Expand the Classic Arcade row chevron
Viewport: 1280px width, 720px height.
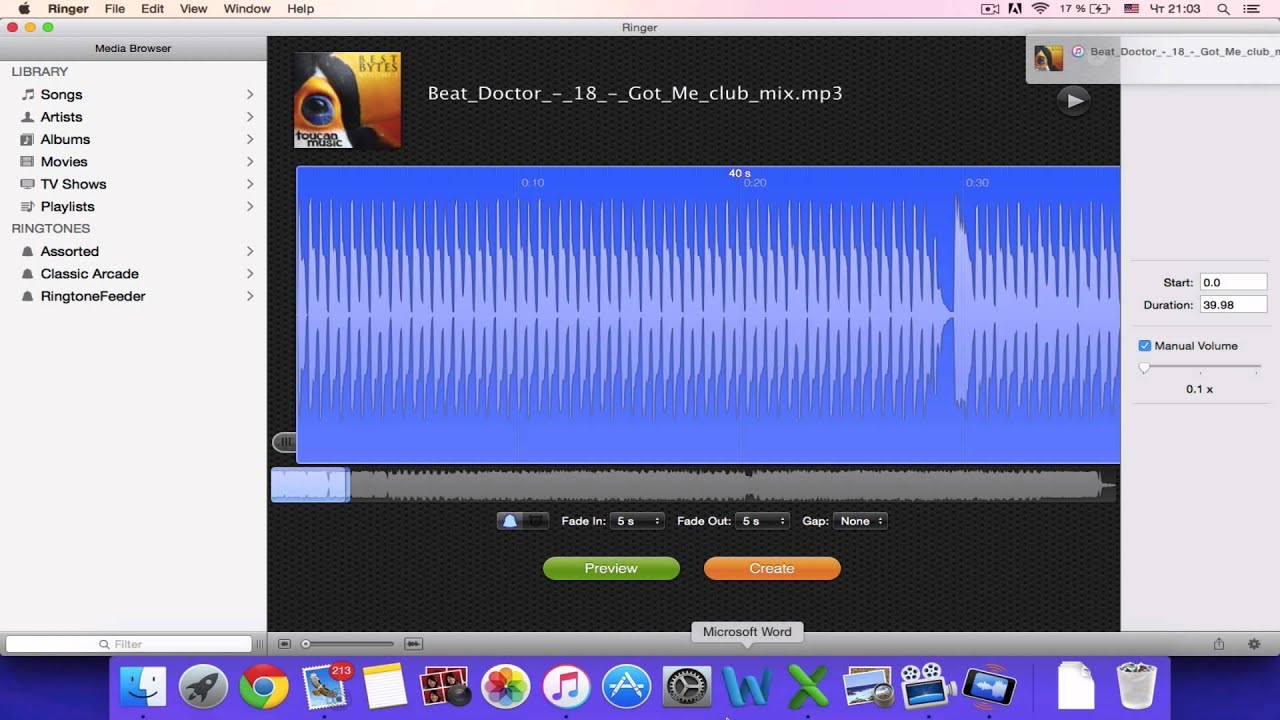click(x=250, y=274)
